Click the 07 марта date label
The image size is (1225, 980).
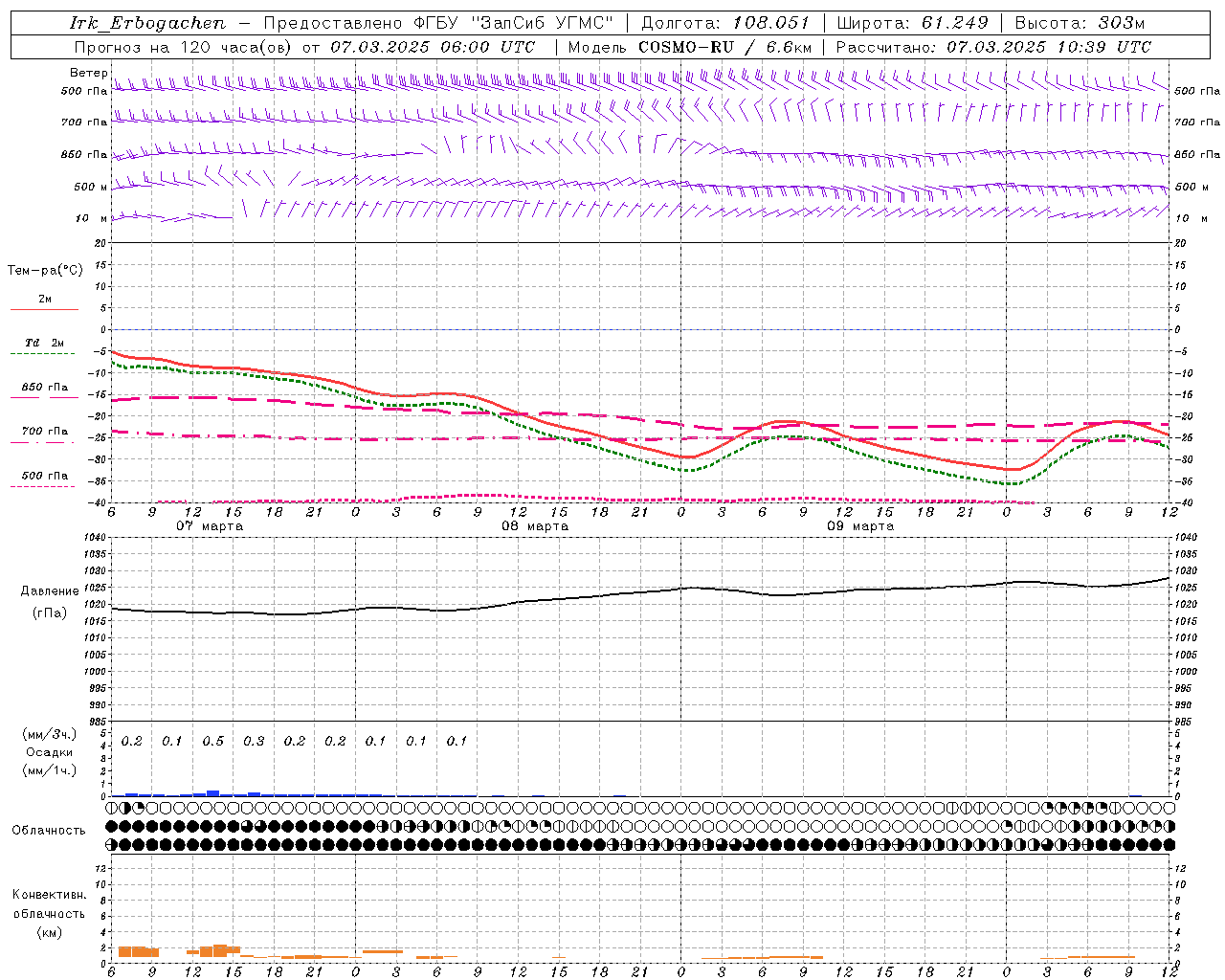pyautogui.click(x=210, y=526)
